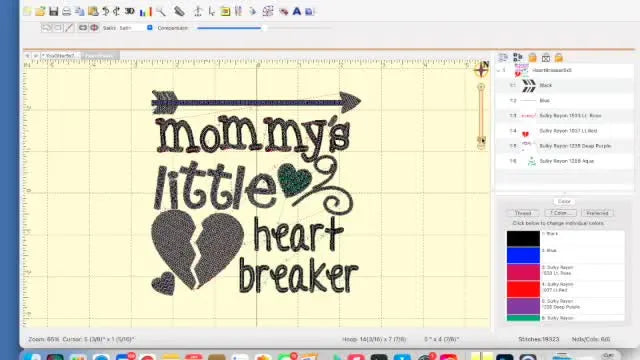Select the Sulky Rayon Lt. Rose layer
The image size is (640, 360).
pyautogui.click(x=565, y=116)
